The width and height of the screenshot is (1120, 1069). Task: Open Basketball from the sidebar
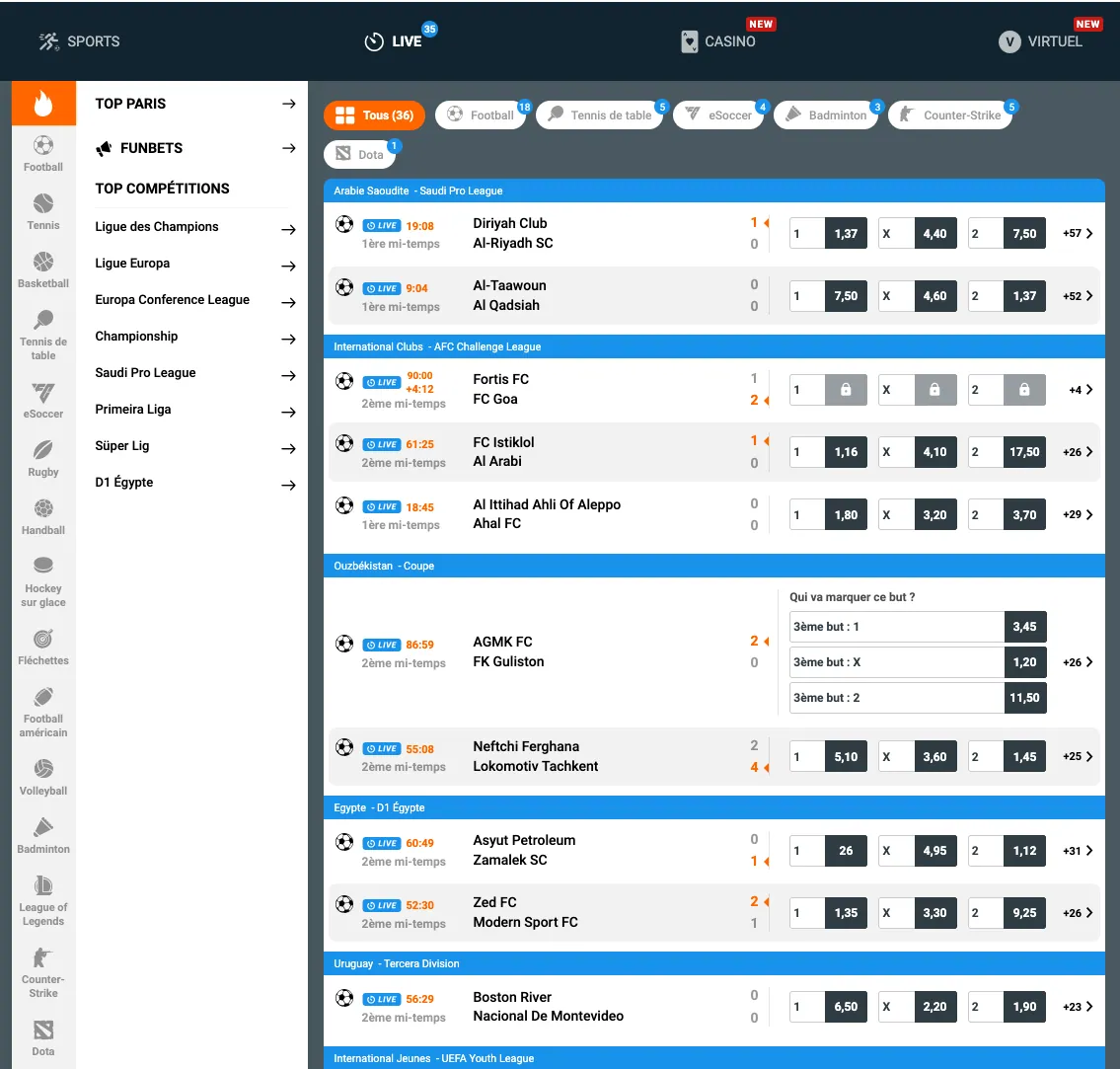click(43, 270)
